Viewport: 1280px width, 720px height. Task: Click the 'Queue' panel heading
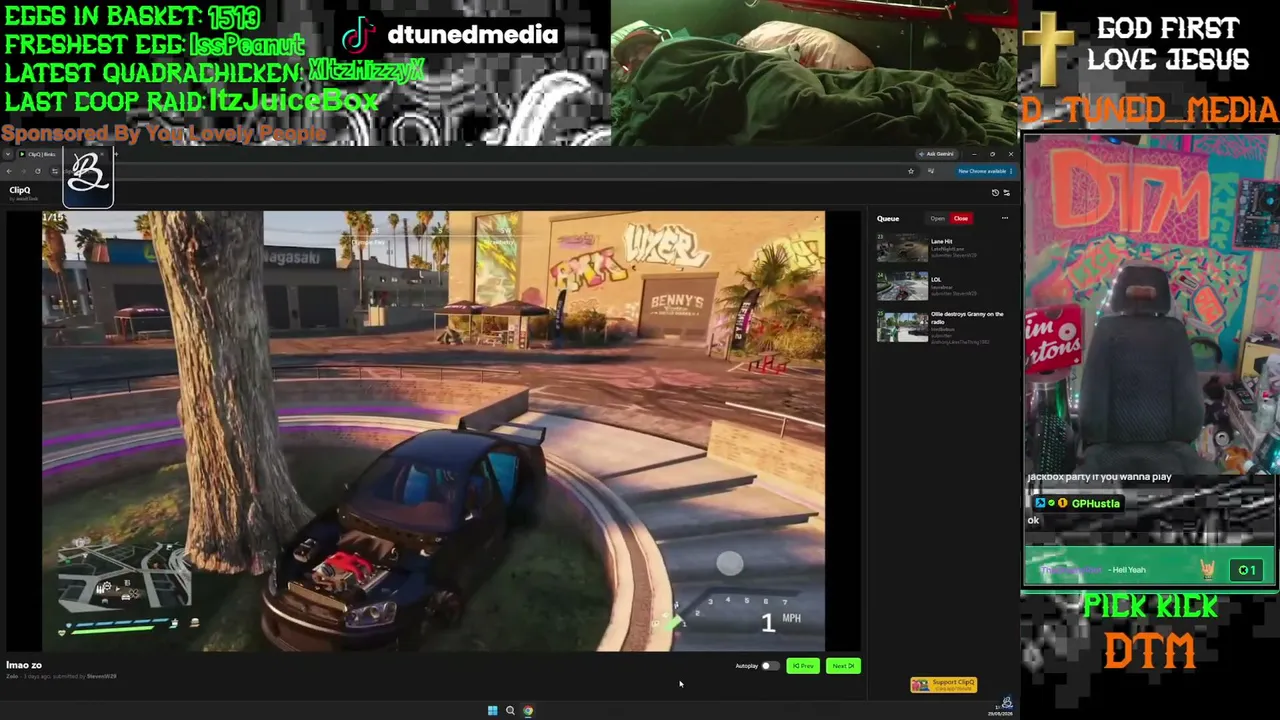click(888, 219)
